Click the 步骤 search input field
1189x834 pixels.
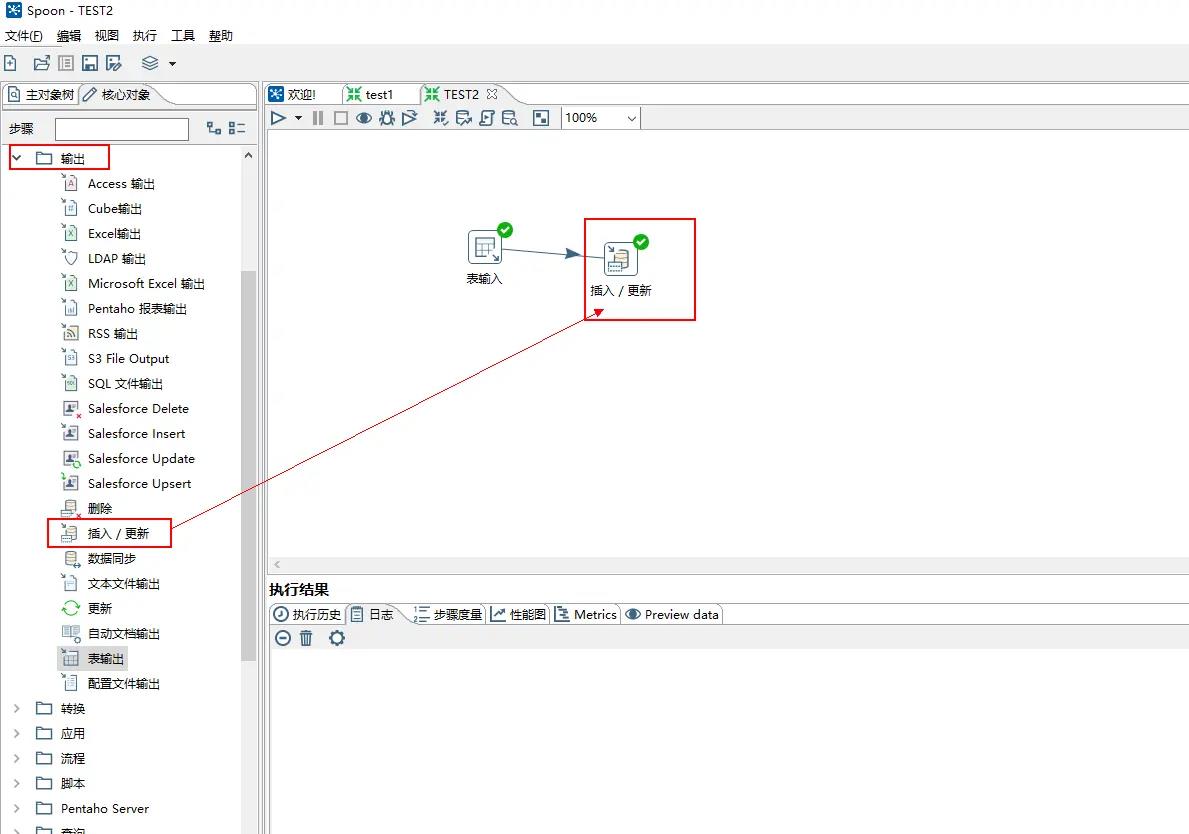(x=121, y=129)
